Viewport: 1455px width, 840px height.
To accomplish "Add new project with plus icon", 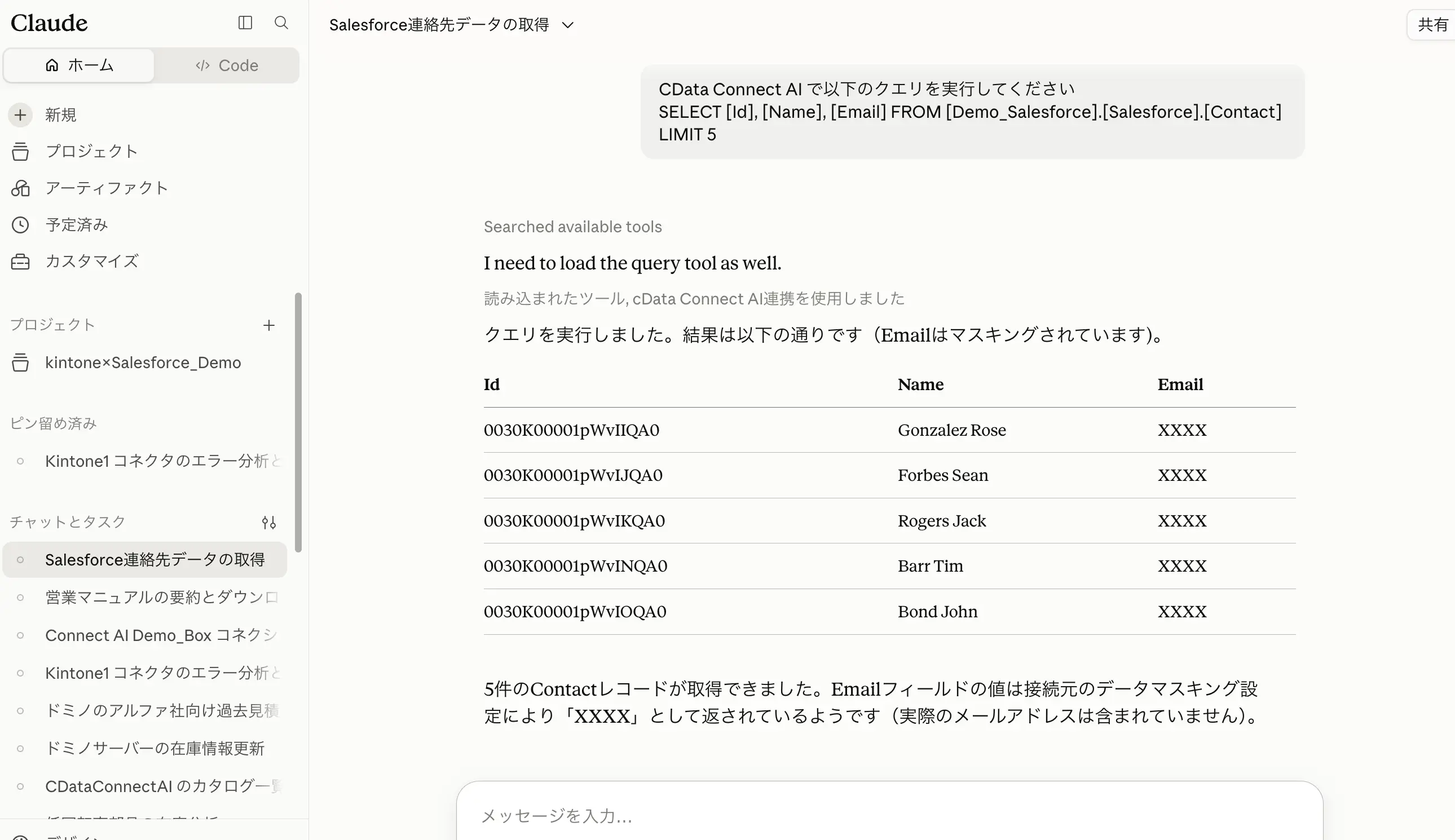I will pyautogui.click(x=269, y=325).
